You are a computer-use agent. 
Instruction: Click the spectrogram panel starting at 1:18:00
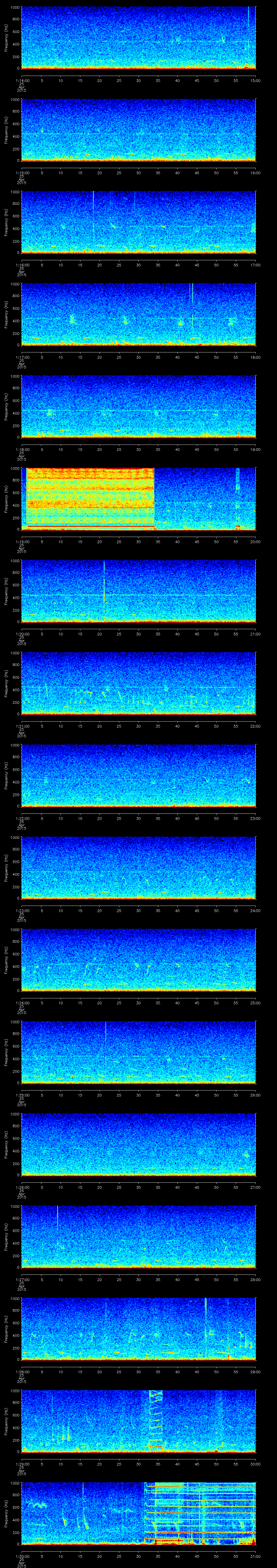[x=139, y=407]
